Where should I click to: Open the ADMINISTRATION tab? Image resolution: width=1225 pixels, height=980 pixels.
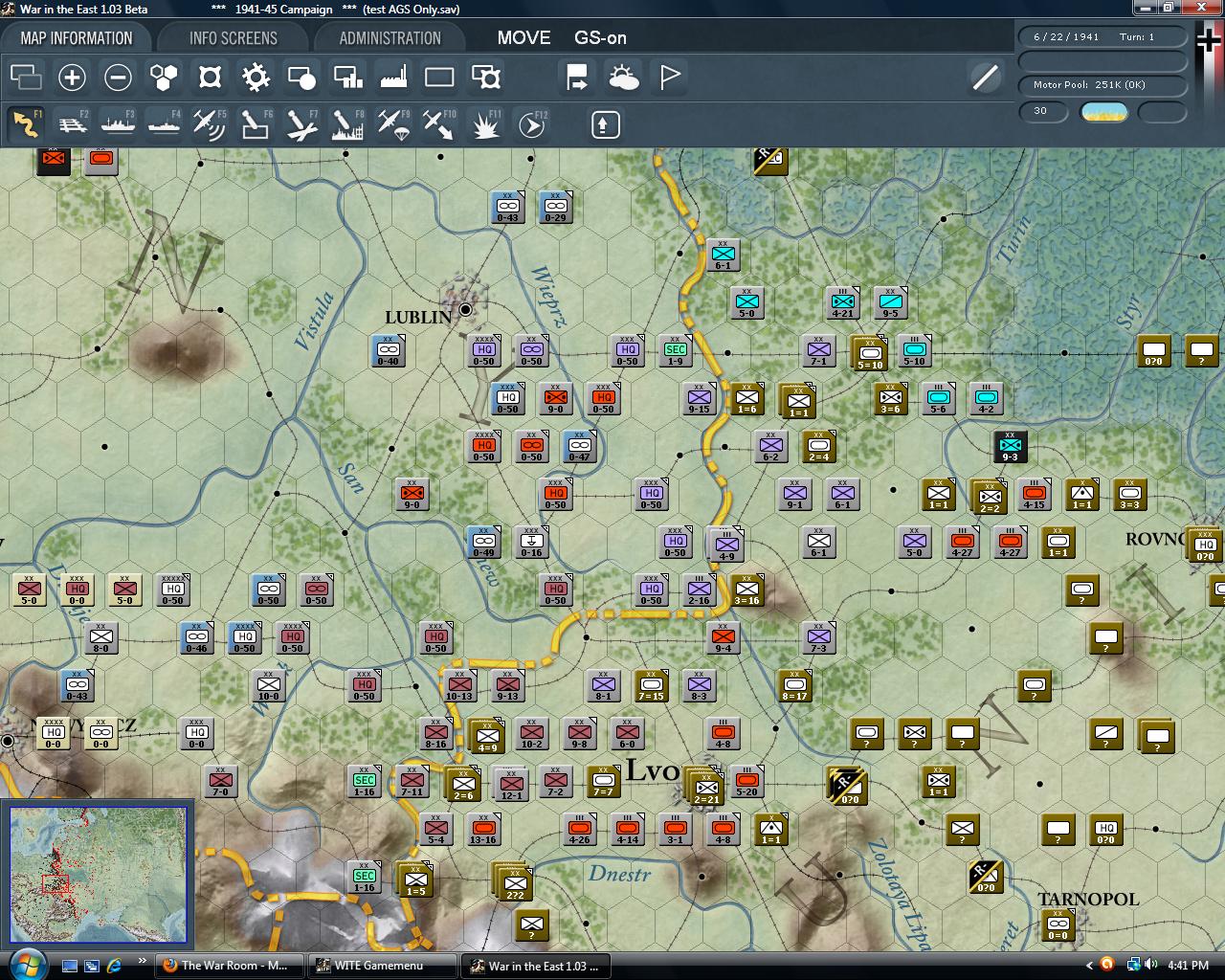tap(390, 38)
